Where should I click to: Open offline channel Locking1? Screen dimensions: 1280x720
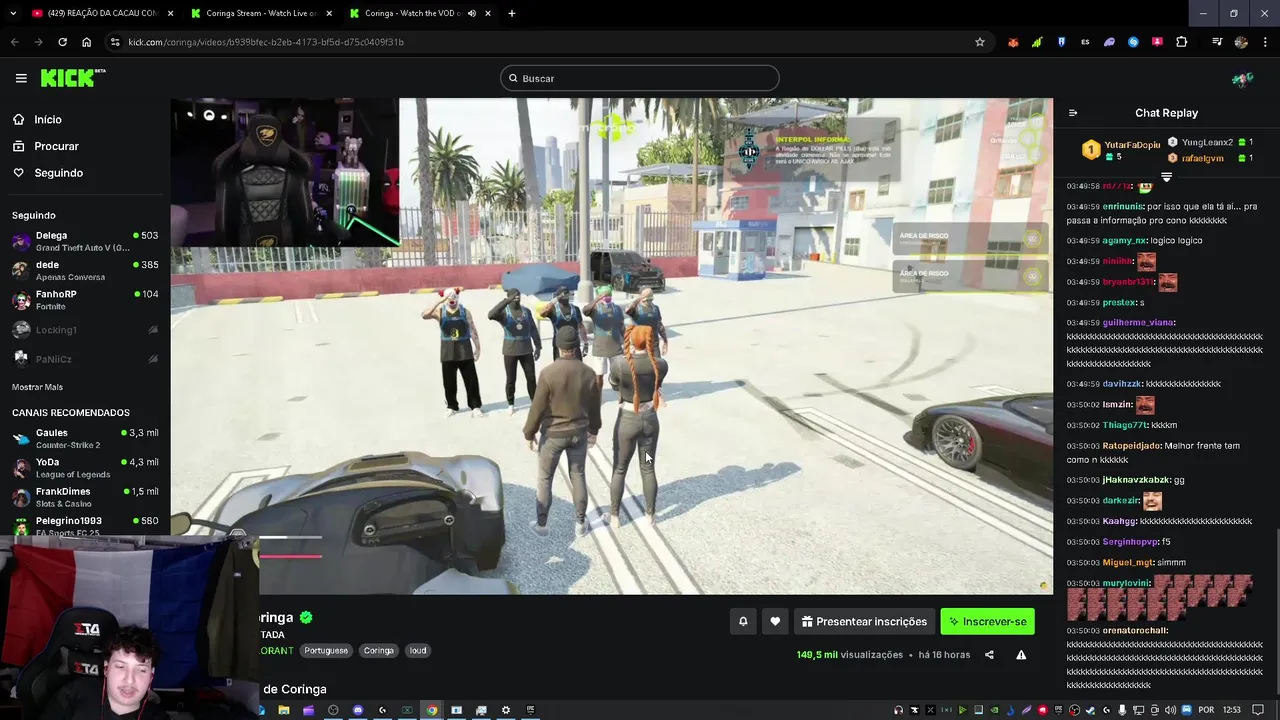point(85,330)
